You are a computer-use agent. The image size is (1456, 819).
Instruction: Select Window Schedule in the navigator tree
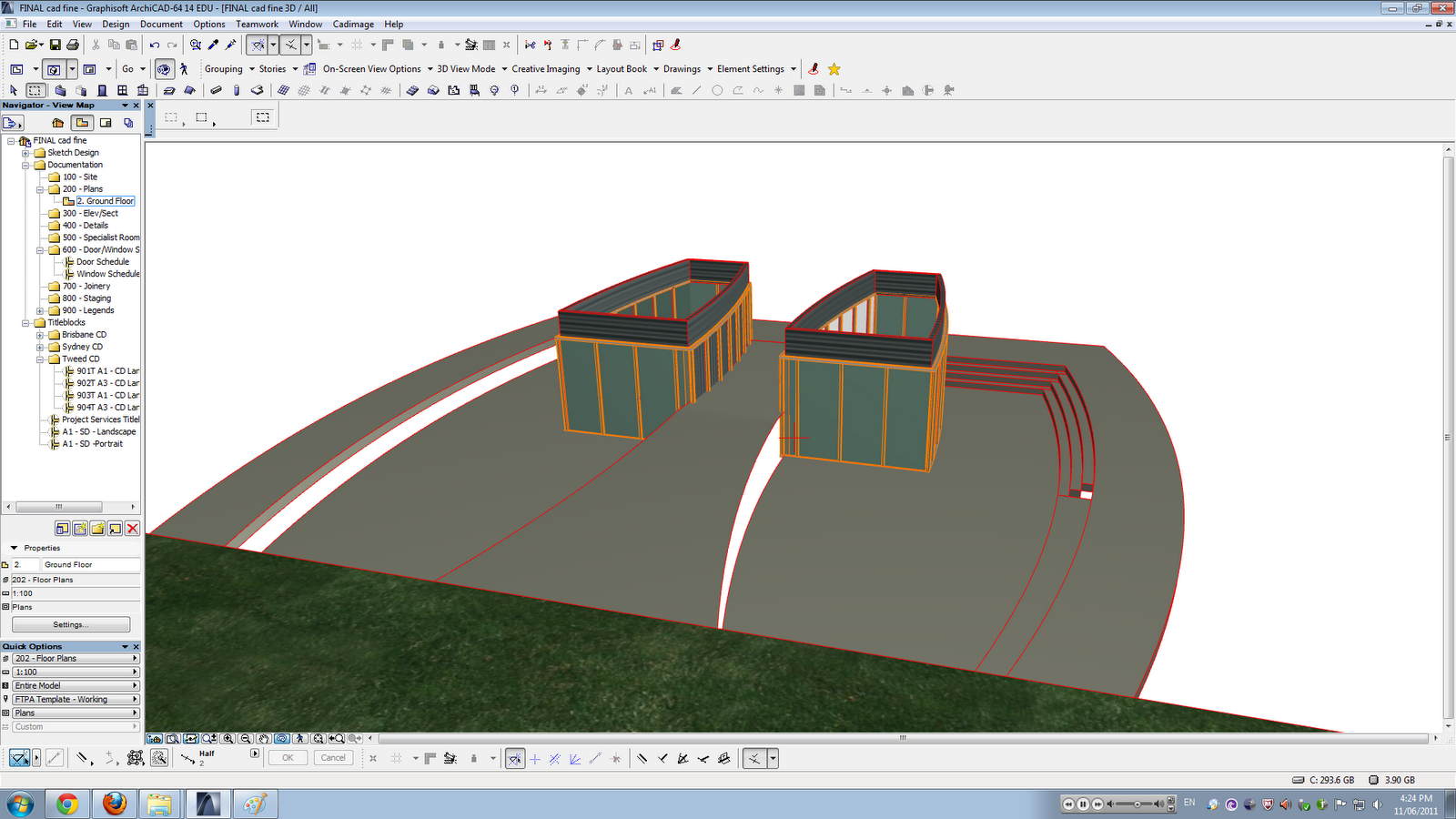[x=107, y=274]
